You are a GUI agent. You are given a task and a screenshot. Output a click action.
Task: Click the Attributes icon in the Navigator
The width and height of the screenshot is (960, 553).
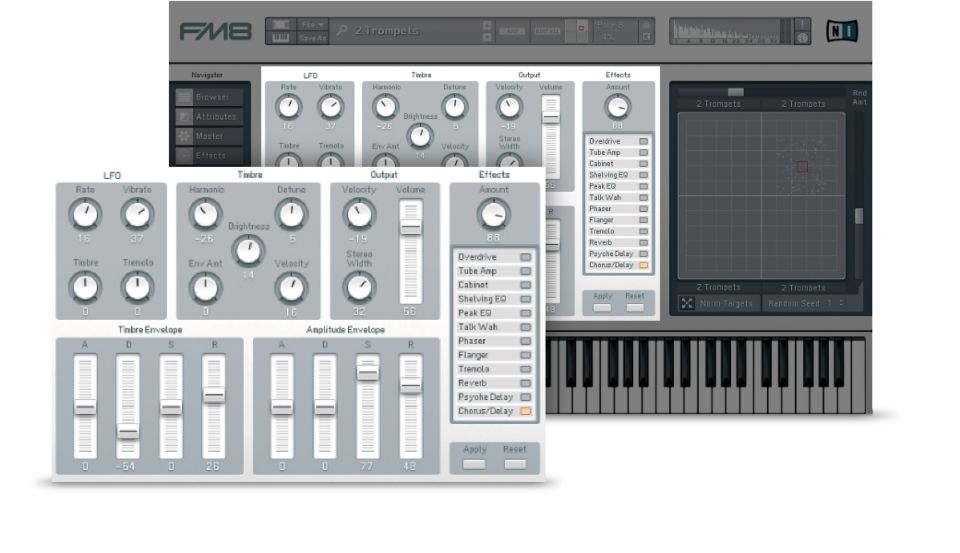[x=184, y=116]
